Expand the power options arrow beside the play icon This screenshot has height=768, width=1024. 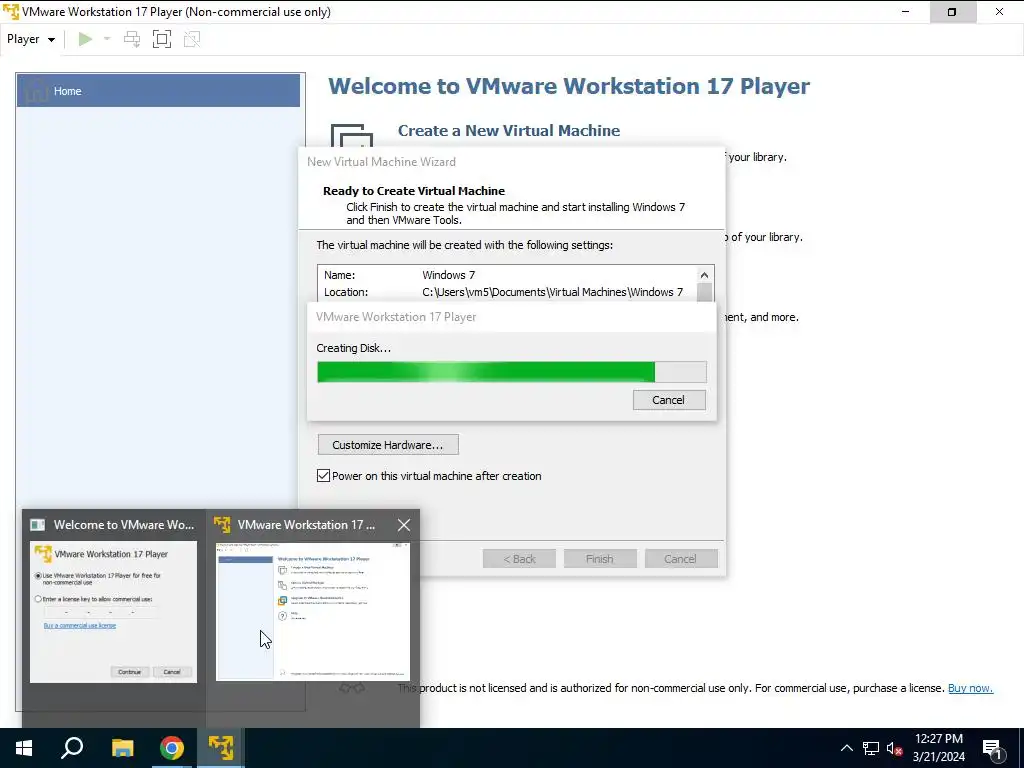point(107,39)
